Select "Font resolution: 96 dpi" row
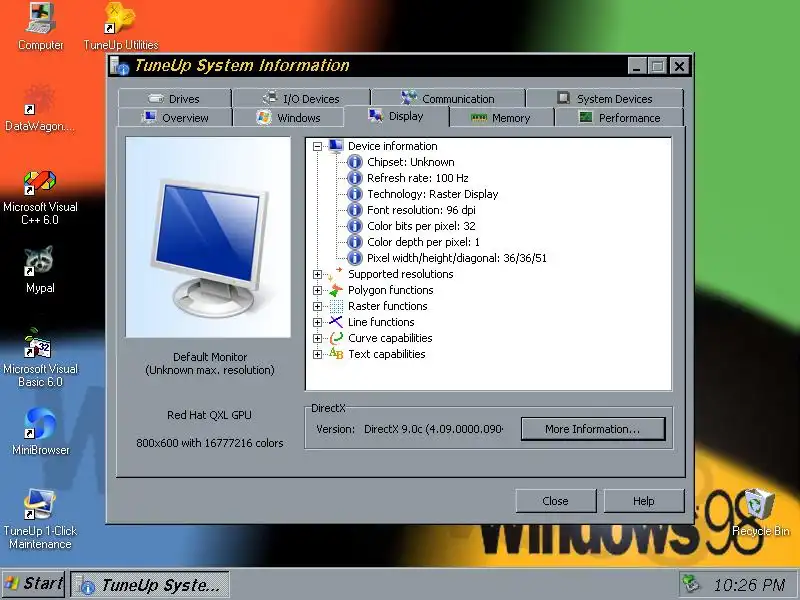800x600 pixels. pos(421,210)
